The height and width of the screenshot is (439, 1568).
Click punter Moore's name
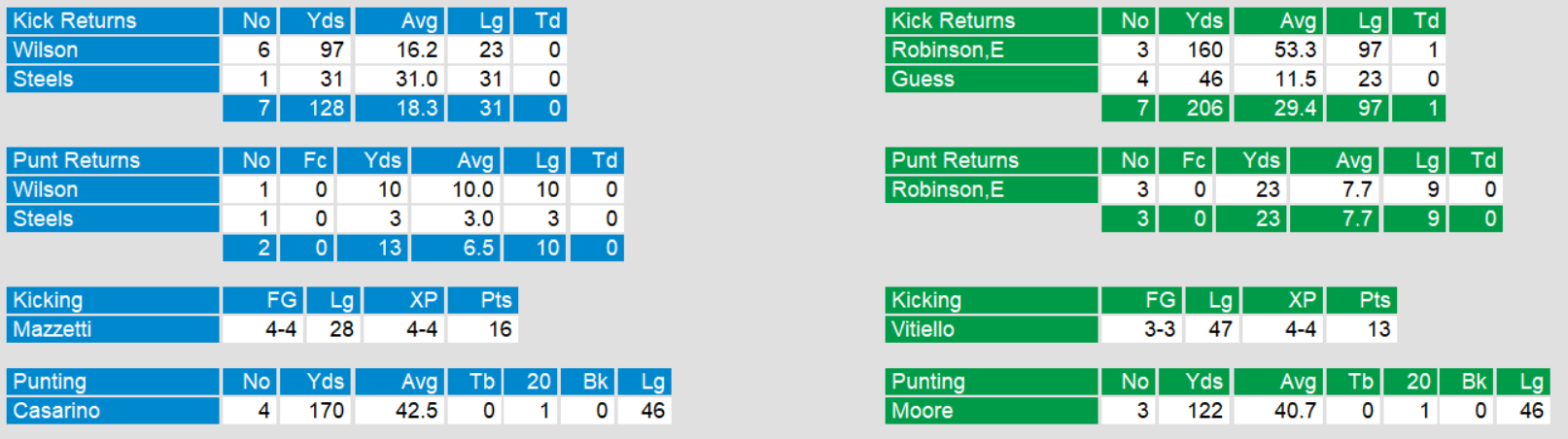(x=922, y=411)
